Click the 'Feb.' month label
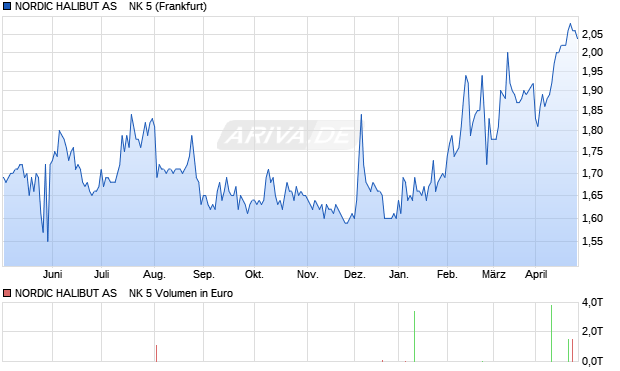620x371 pixels. [x=447, y=274]
